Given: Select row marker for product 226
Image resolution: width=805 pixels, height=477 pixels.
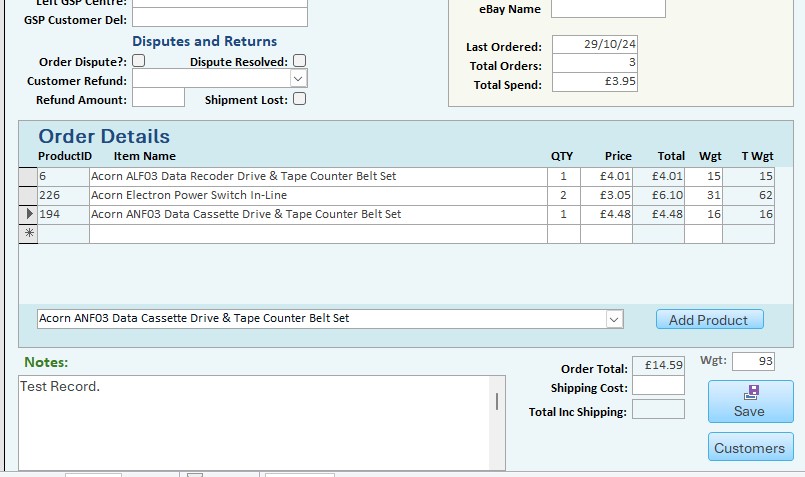Looking at the screenshot, I should [28, 195].
